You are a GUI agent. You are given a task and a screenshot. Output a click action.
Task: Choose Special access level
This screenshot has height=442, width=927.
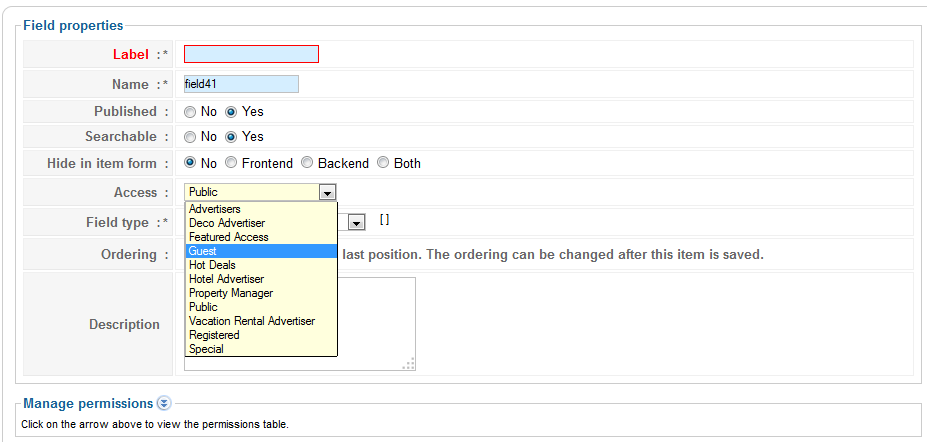coord(261,349)
